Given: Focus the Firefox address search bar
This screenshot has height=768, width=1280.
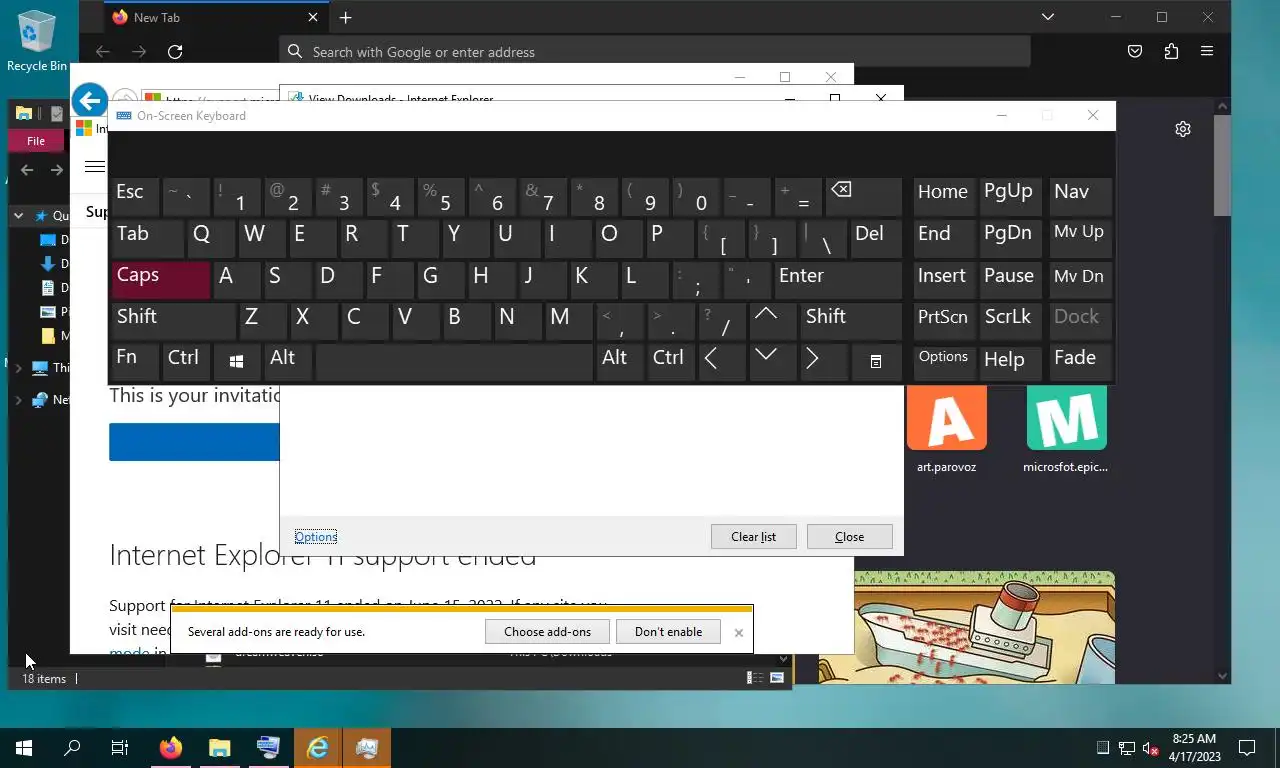Looking at the screenshot, I should tap(656, 52).
